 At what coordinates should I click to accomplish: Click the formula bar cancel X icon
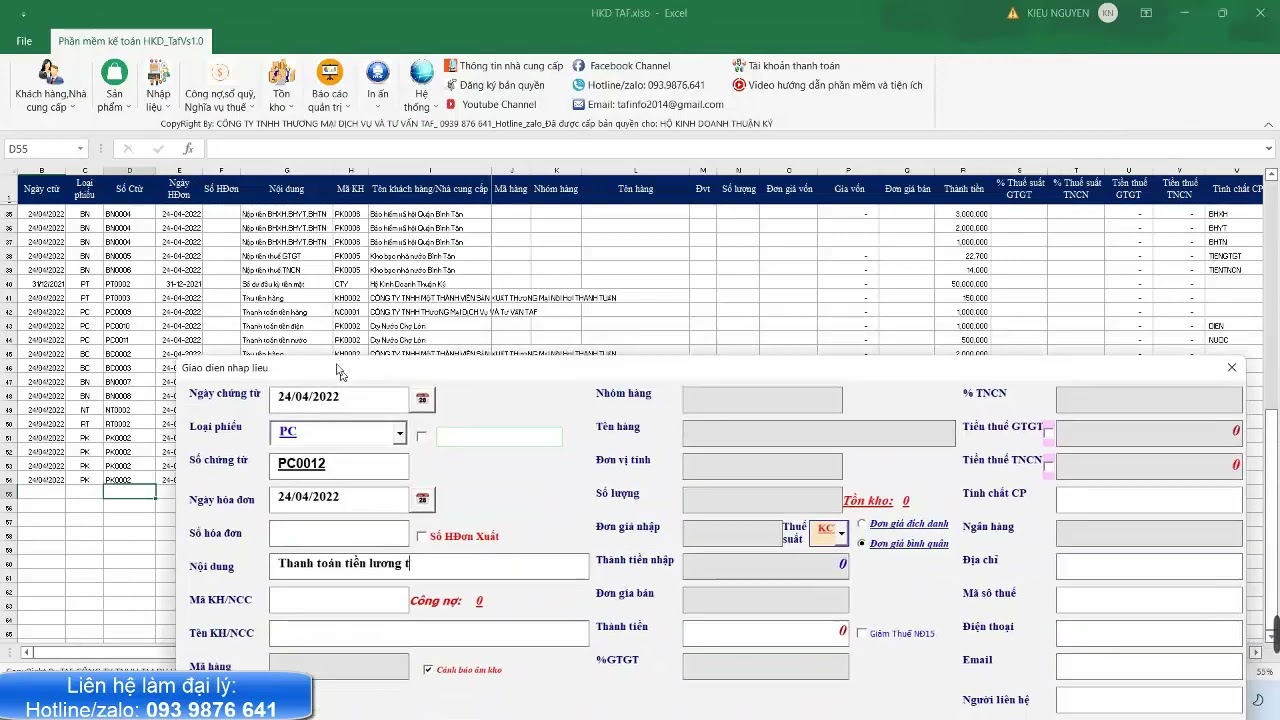[128, 149]
